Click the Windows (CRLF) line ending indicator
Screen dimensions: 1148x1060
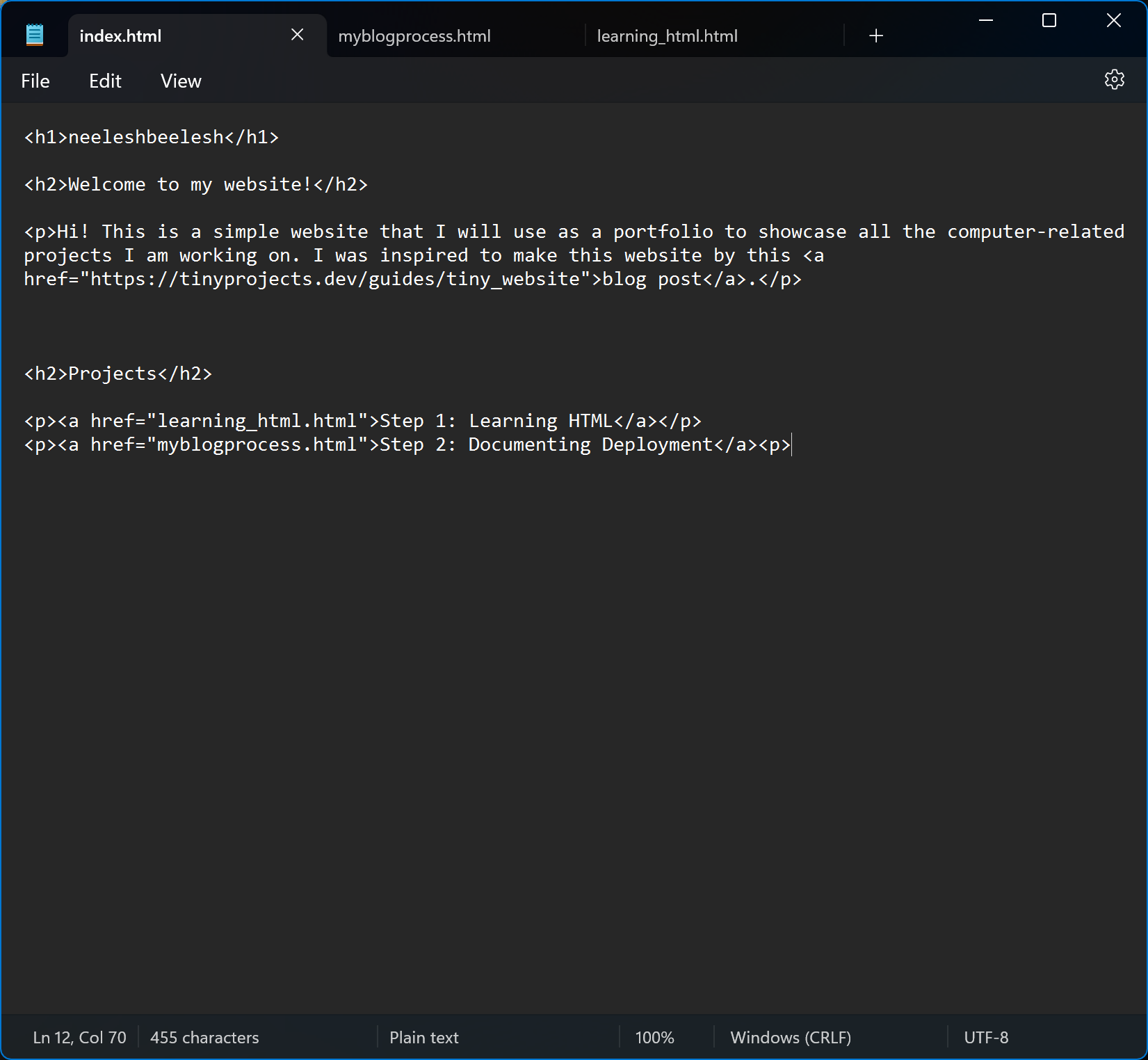[790, 1037]
